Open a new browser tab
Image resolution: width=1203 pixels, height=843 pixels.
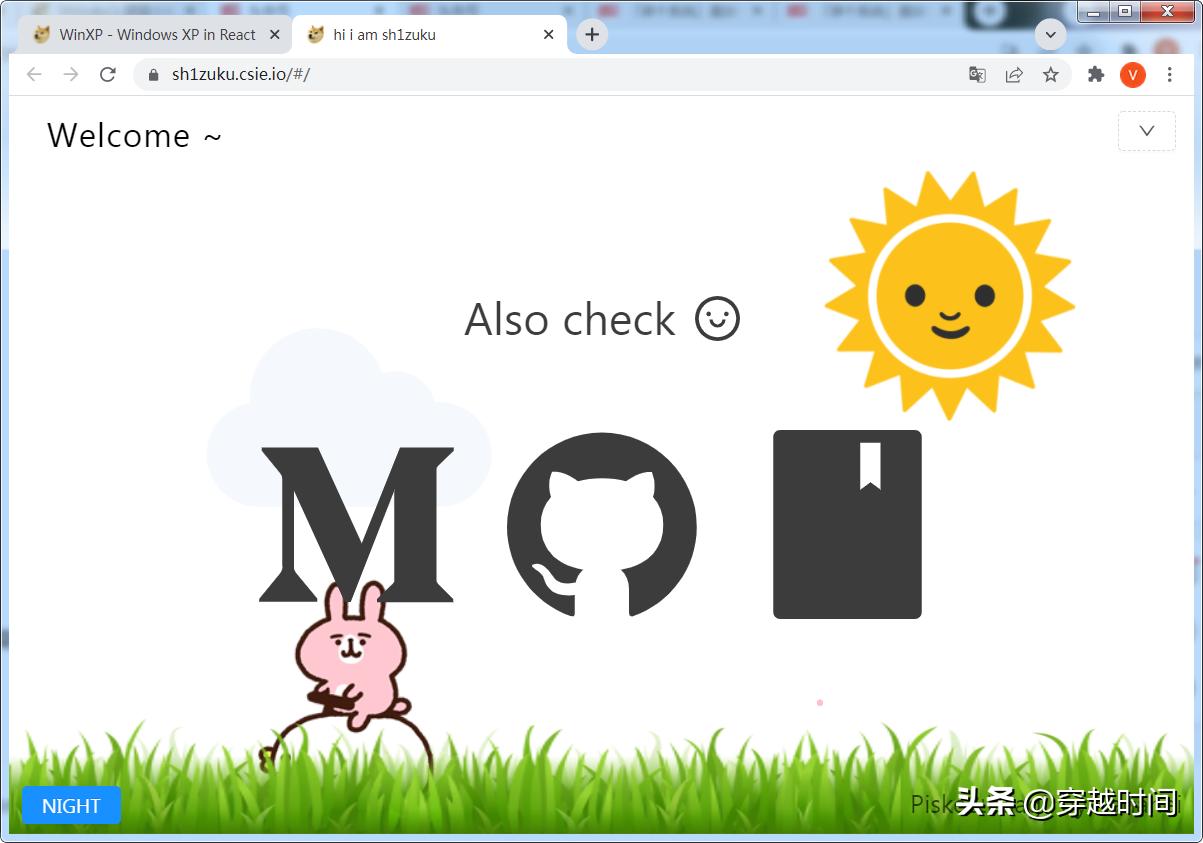pos(591,33)
